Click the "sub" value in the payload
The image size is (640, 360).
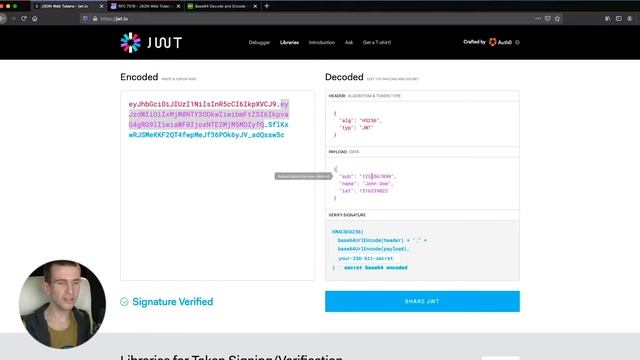377,176
